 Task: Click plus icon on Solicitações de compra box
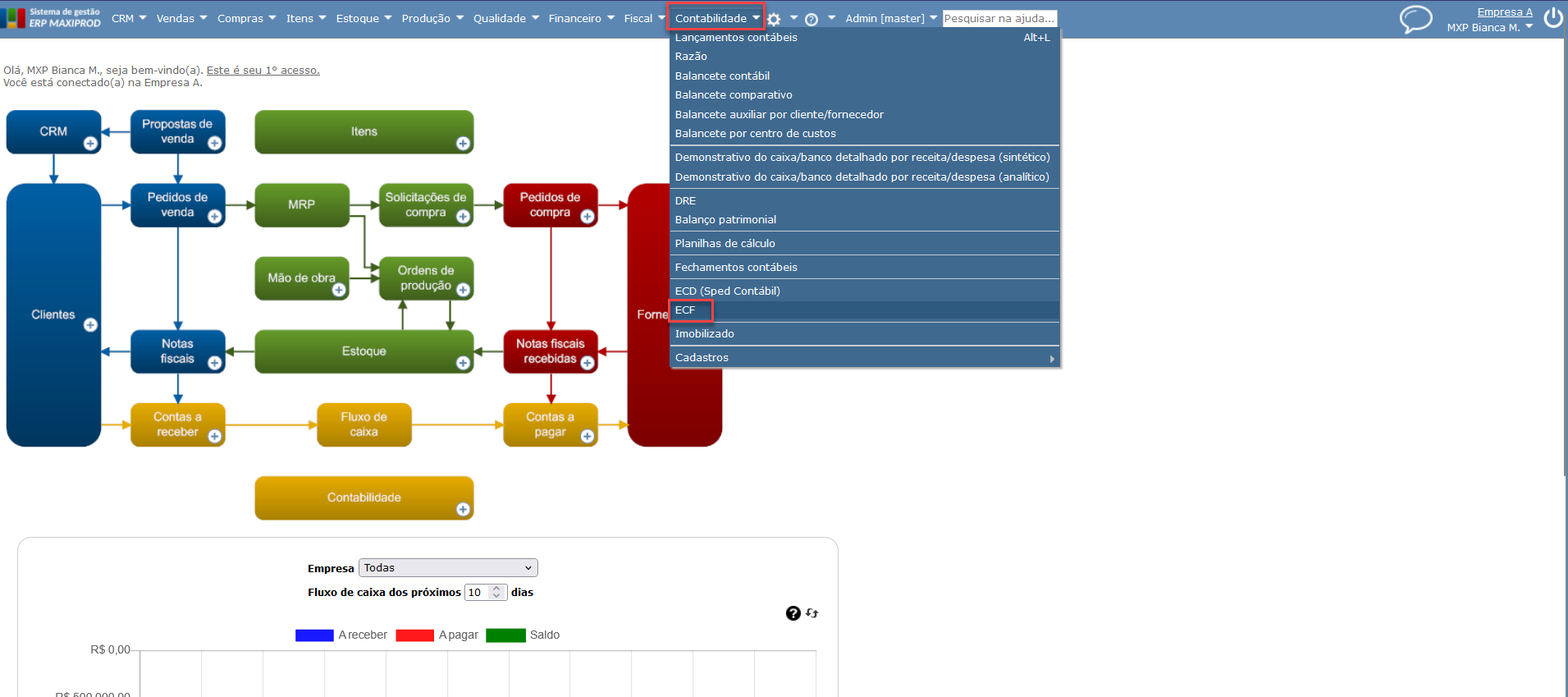point(464,217)
